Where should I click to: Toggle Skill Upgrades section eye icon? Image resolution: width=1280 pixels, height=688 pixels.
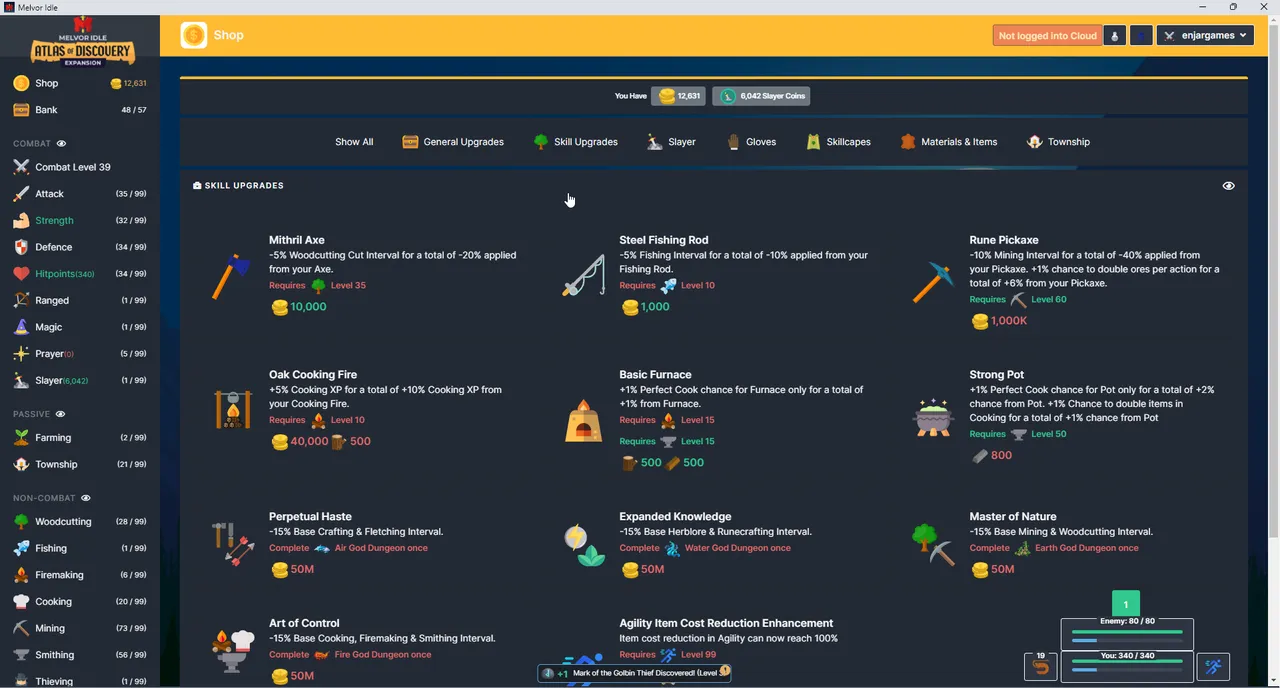coord(1229,186)
